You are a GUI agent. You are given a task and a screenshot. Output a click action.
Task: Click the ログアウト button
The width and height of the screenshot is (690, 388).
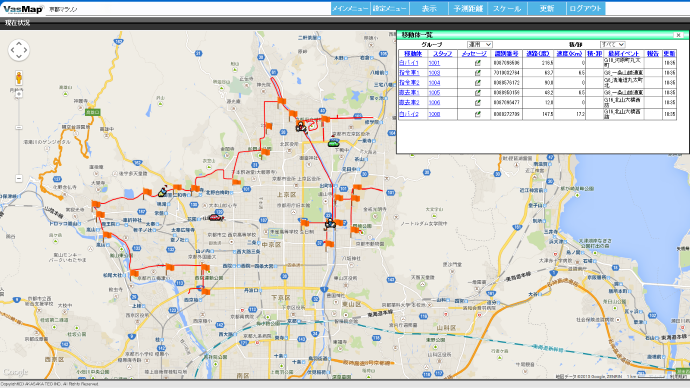[585, 8]
